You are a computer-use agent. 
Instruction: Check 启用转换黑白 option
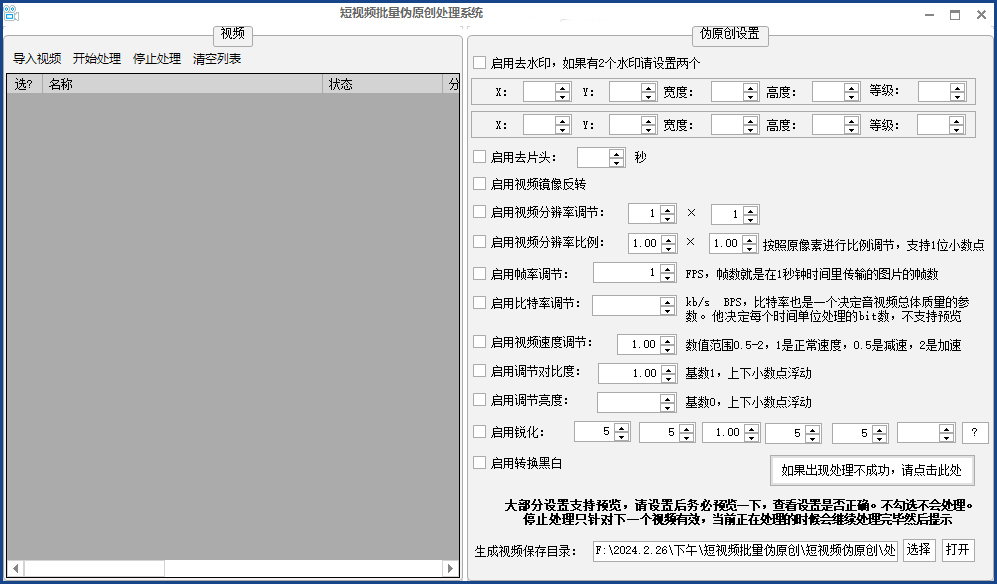[x=479, y=463]
